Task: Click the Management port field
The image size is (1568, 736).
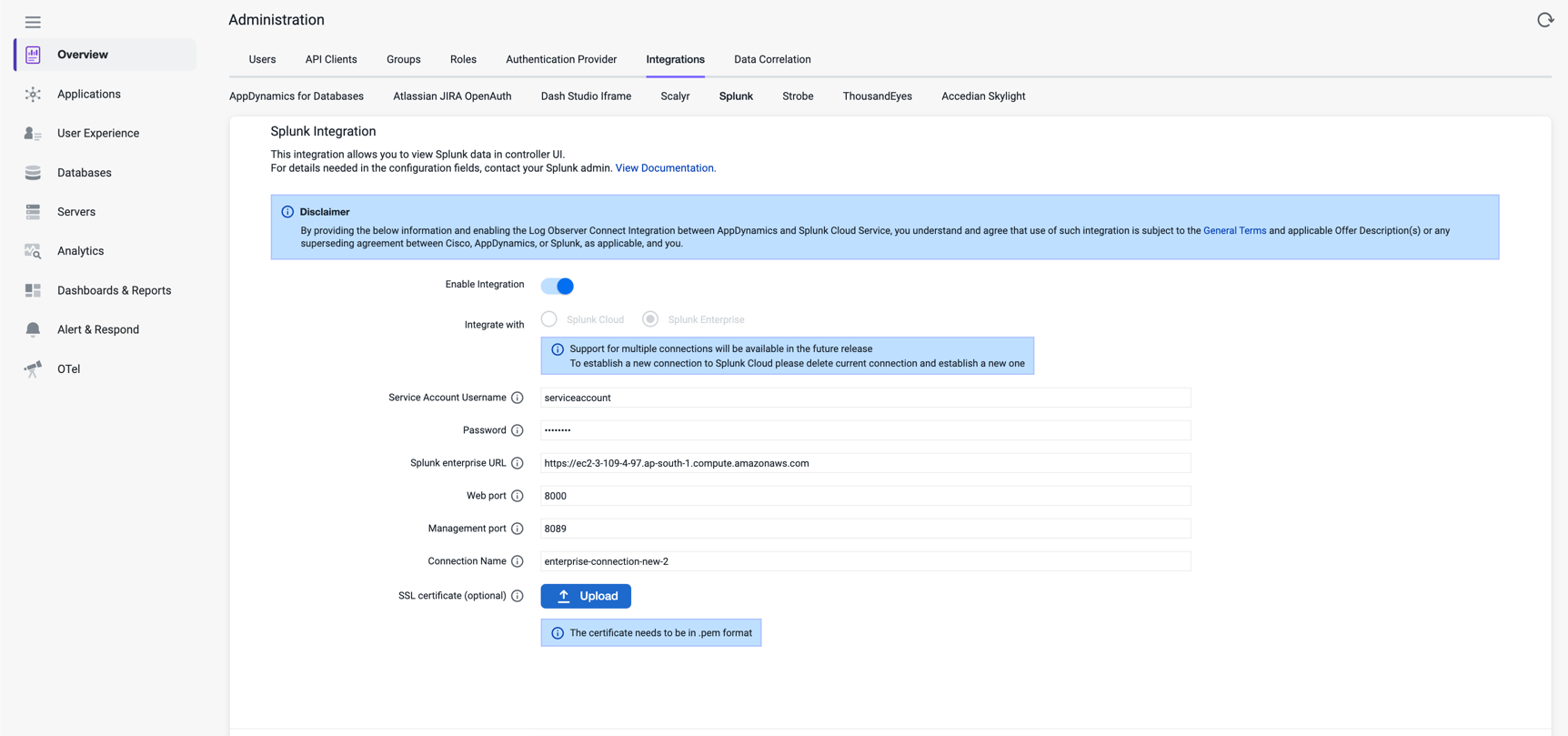Action: pos(866,529)
